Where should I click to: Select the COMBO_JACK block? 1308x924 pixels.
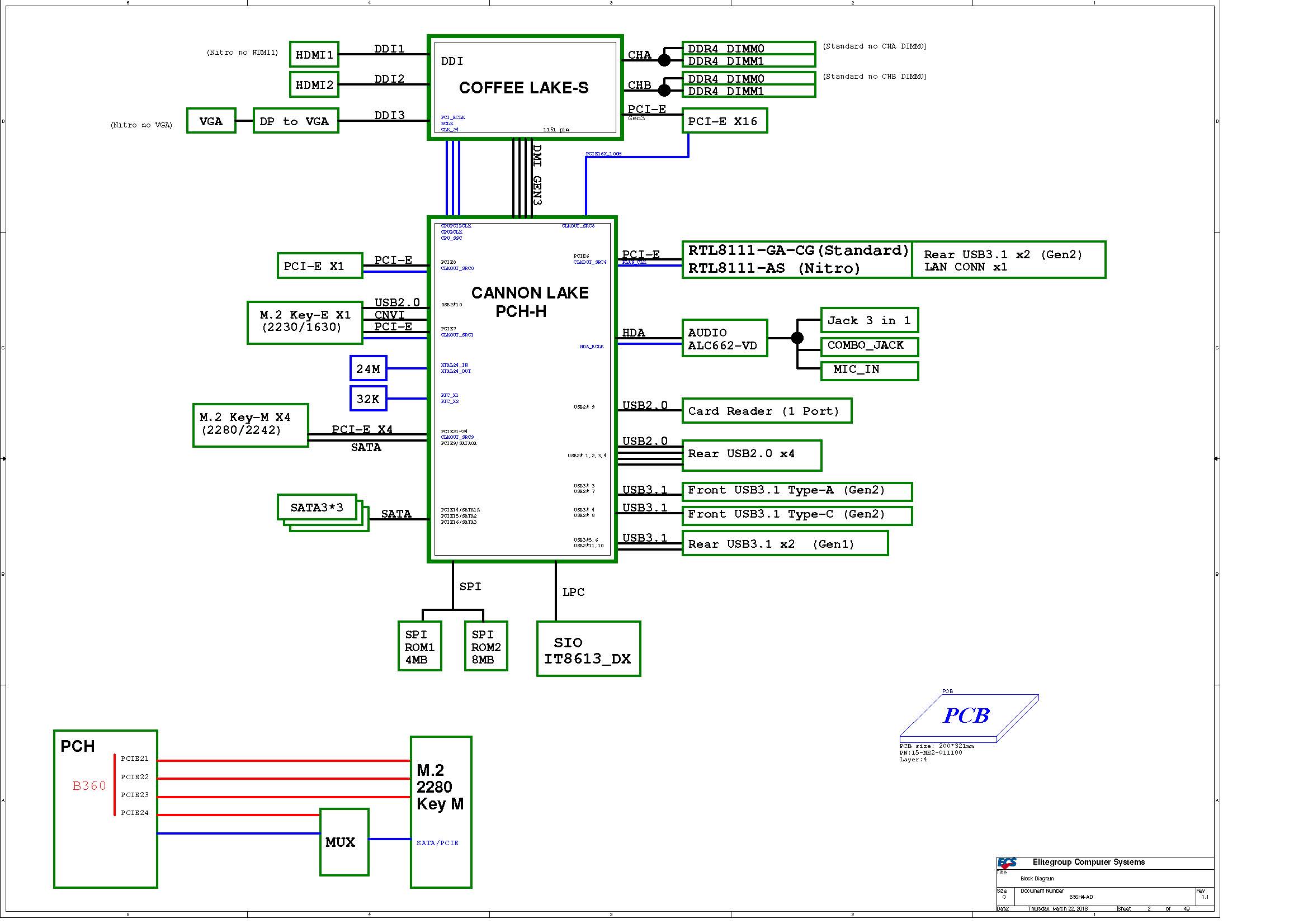[870, 346]
